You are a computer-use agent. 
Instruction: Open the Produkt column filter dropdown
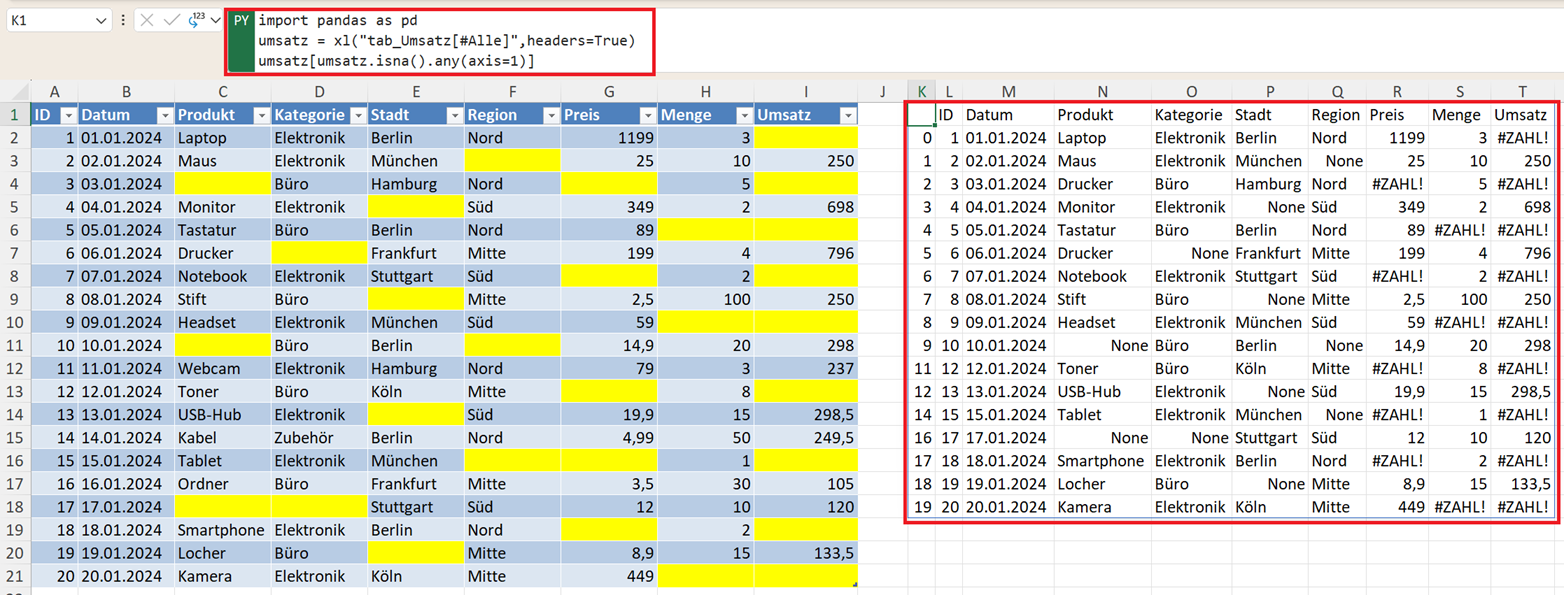[259, 116]
